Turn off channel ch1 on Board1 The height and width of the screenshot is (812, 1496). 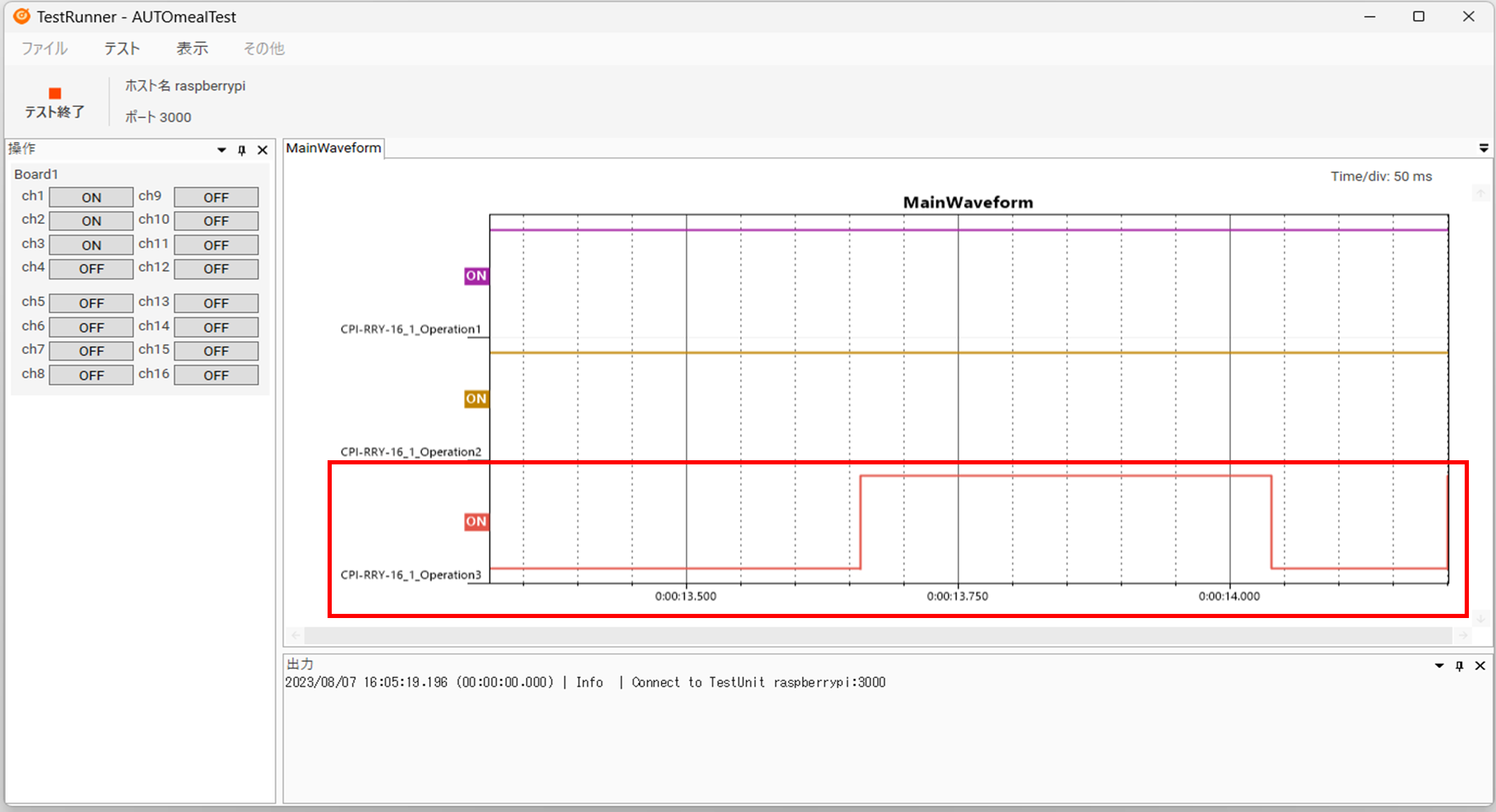pyautogui.click(x=90, y=197)
